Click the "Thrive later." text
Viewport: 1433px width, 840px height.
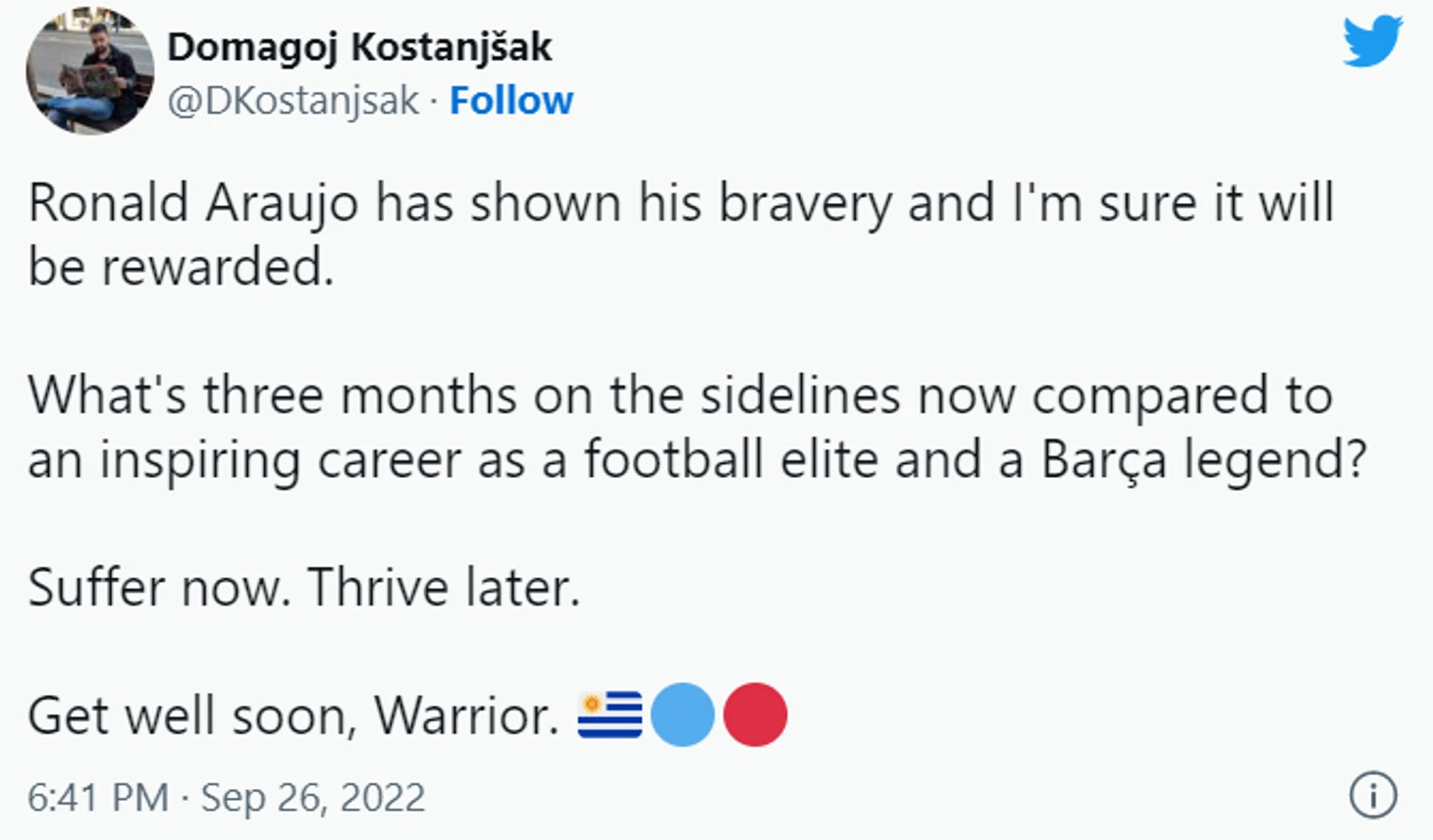pos(444,588)
